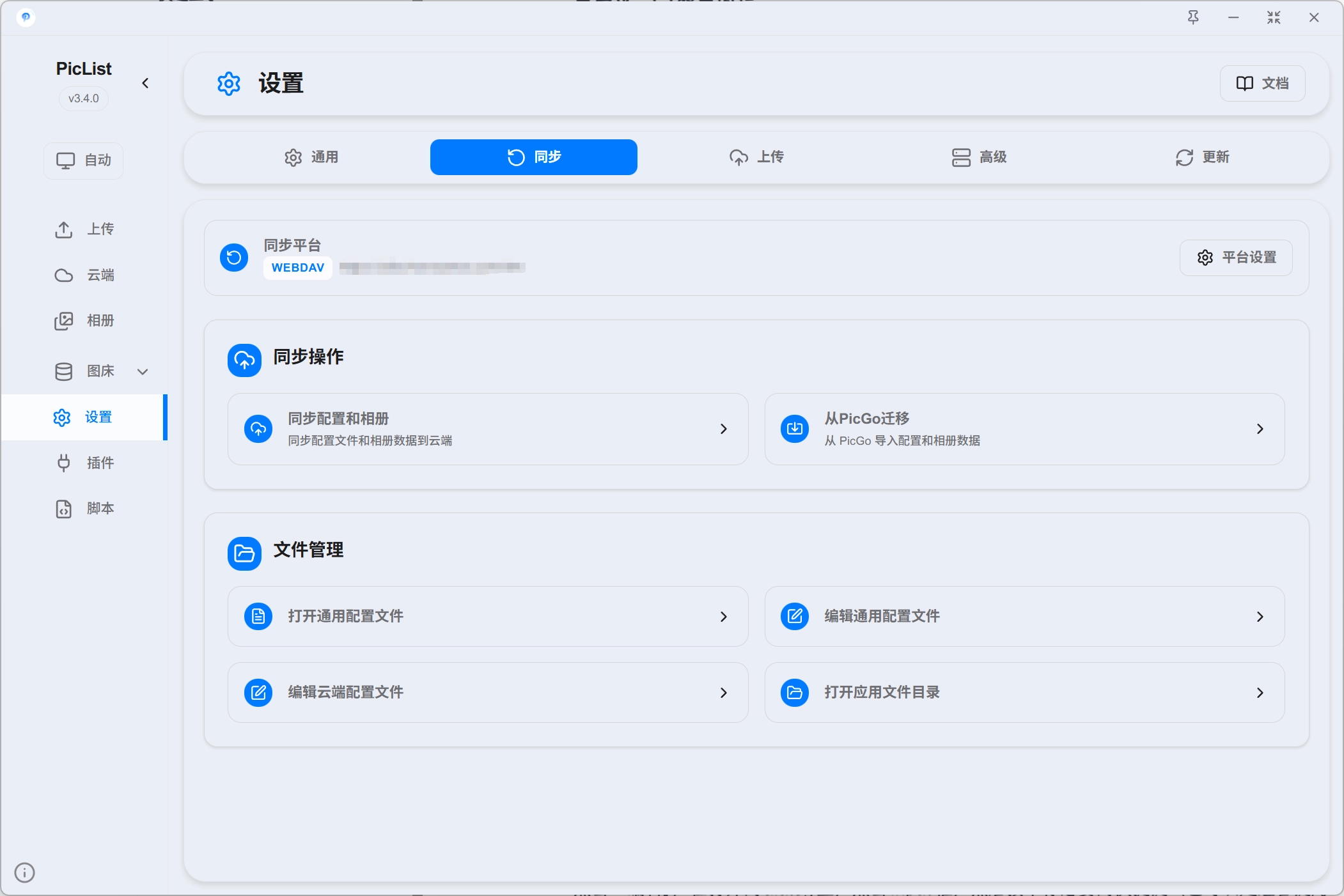Open 编辑通用配置文件 via its arrow
The width and height of the screenshot is (1344, 896).
pyautogui.click(x=1260, y=617)
